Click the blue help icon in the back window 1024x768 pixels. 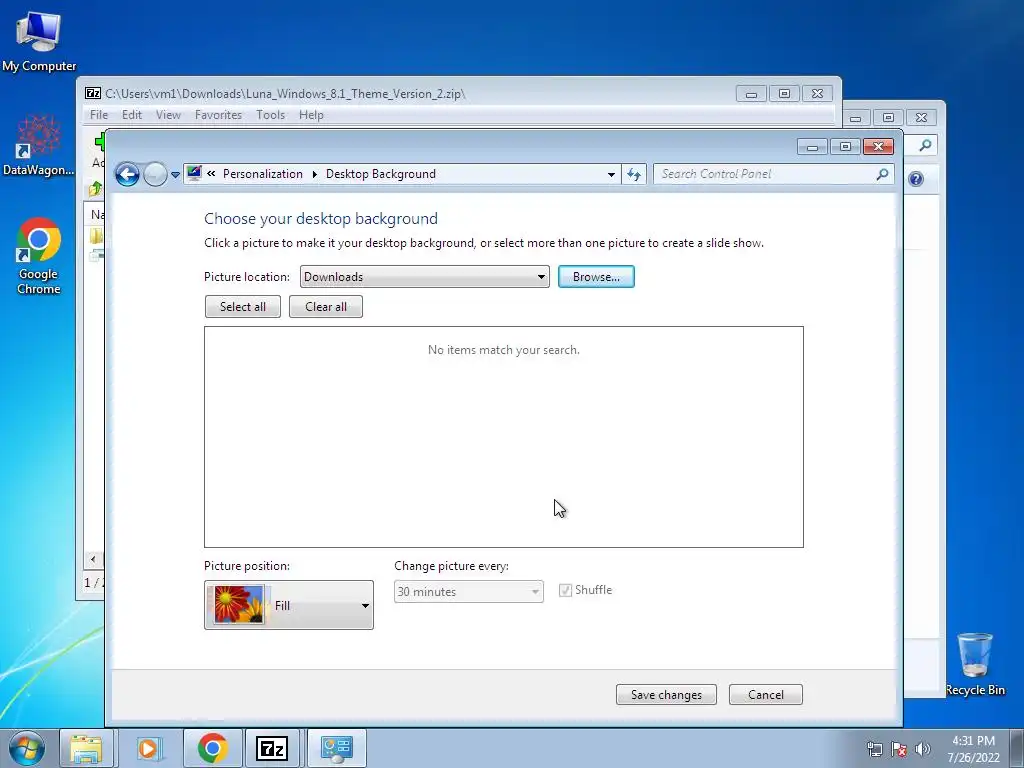[x=916, y=179]
